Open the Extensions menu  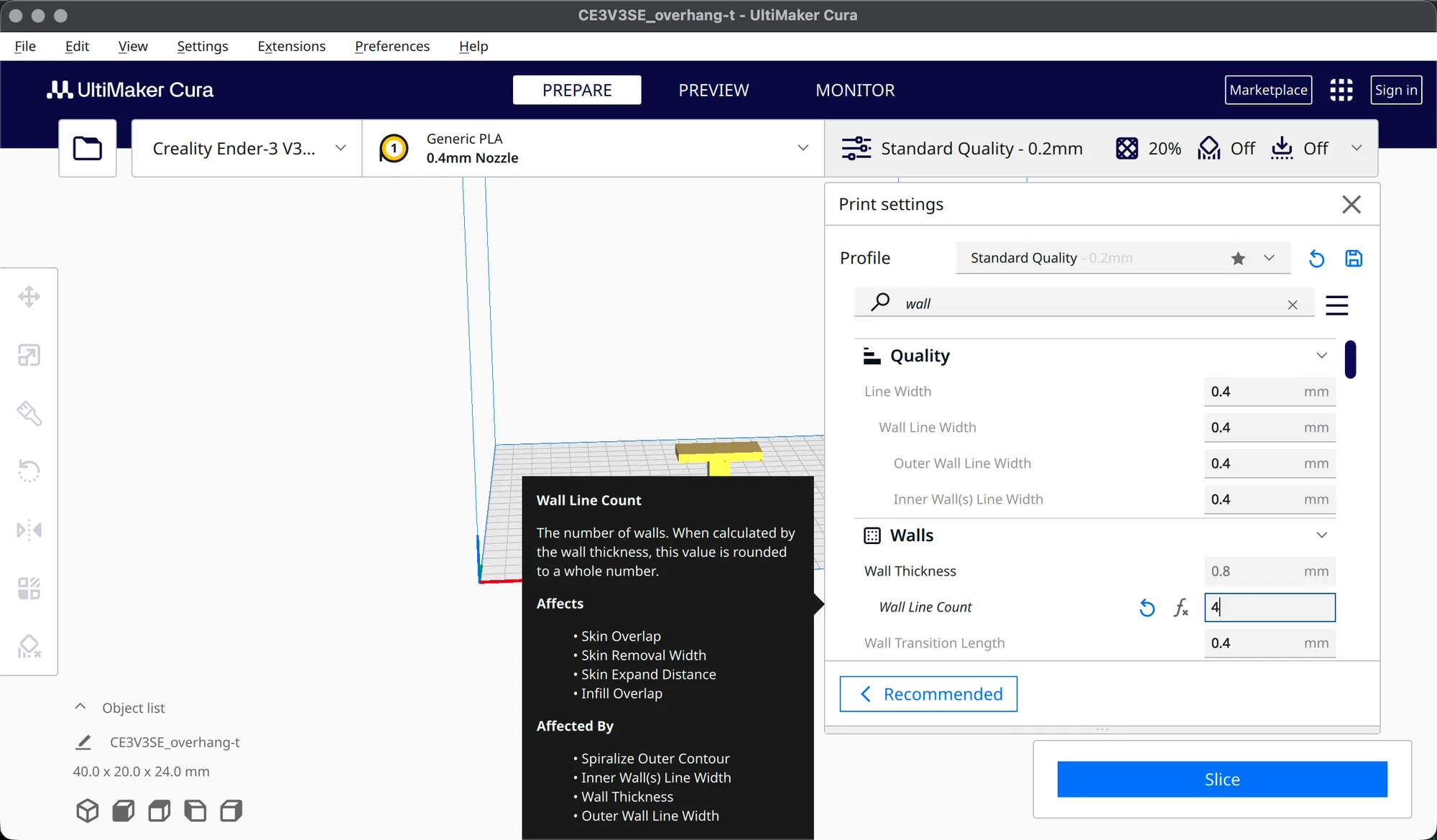coord(291,46)
